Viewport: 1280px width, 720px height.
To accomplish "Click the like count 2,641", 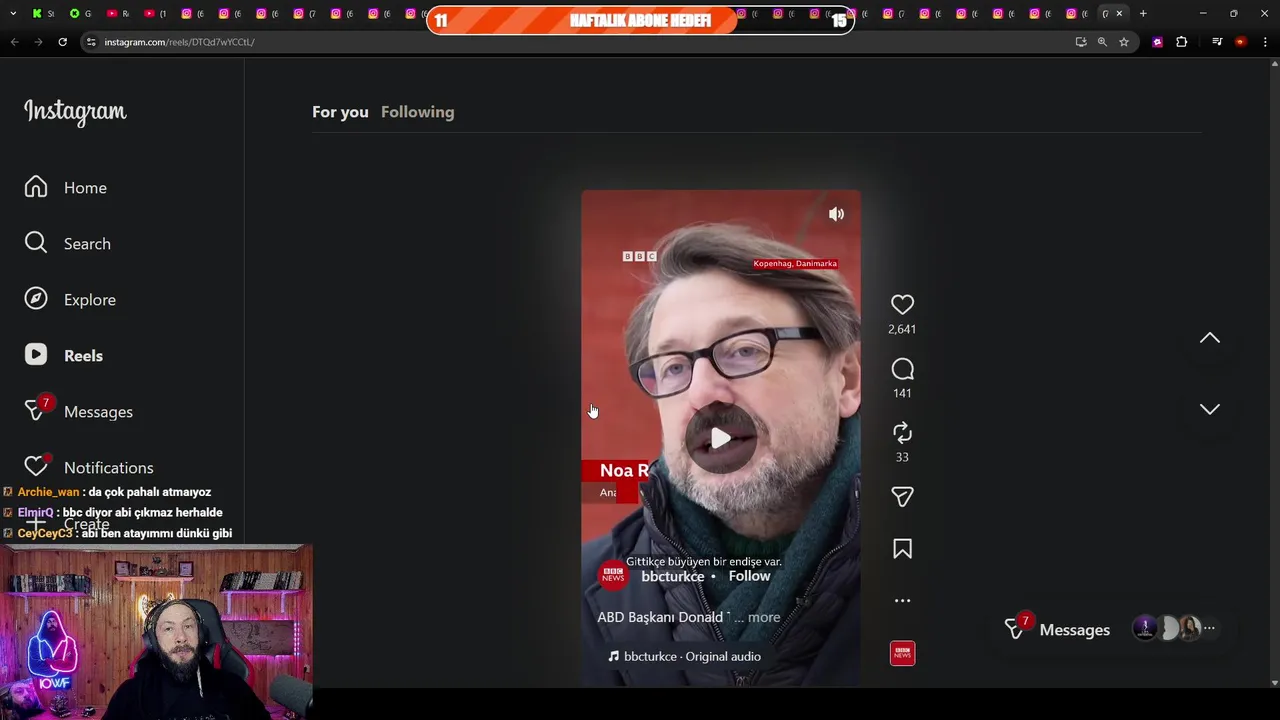I will [902, 329].
